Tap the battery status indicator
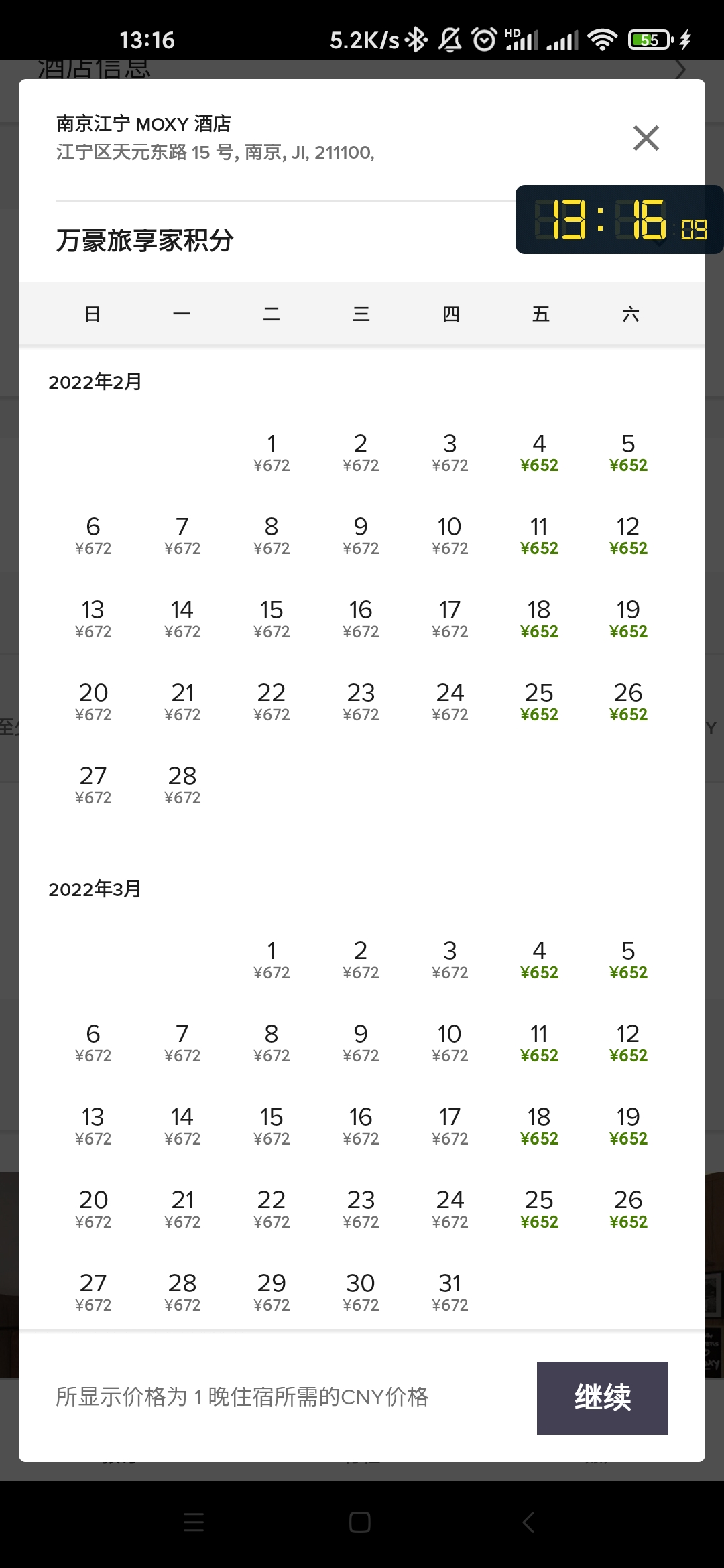Viewport: 724px width, 1568px height. 650,40
